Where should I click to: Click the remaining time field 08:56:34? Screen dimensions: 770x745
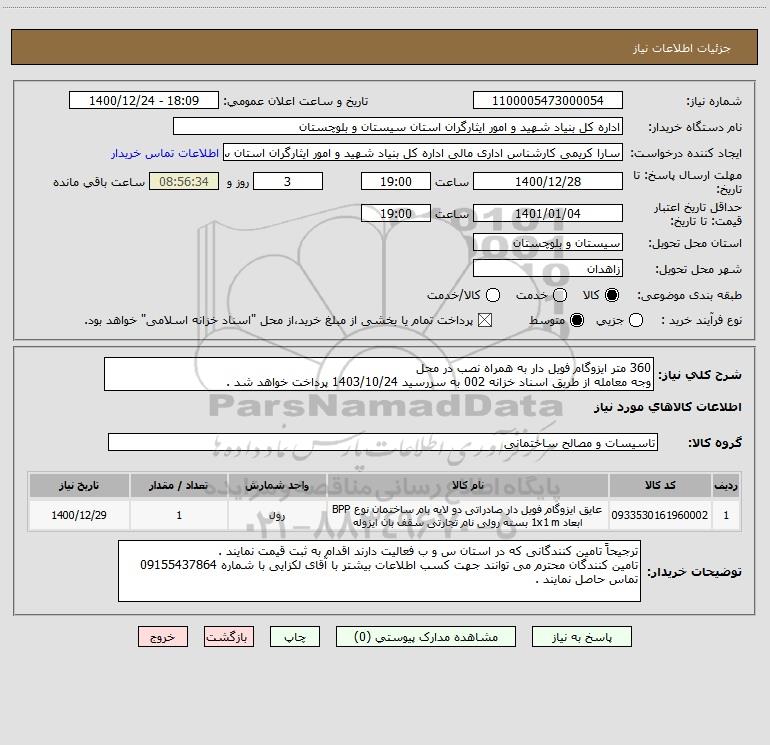(184, 181)
